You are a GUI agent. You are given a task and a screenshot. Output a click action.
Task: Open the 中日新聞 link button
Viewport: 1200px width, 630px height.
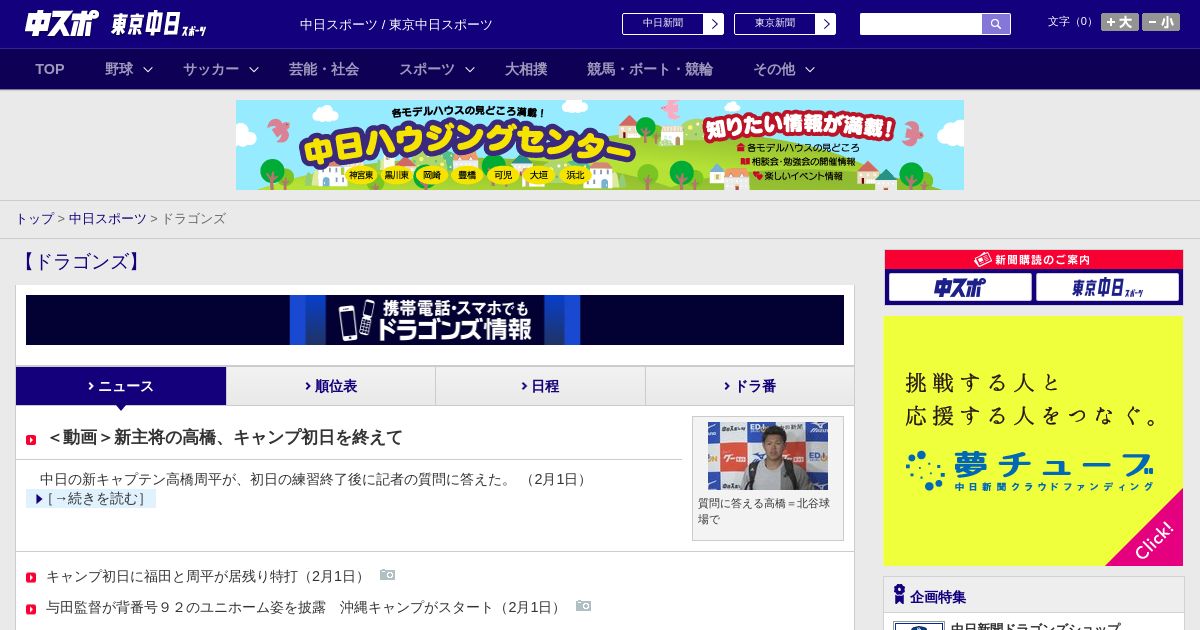click(x=663, y=24)
